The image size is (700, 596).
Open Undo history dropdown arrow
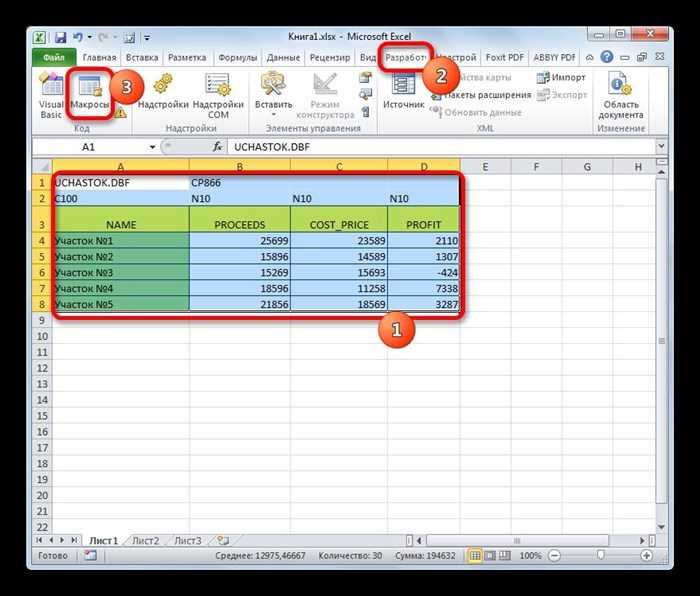(x=90, y=38)
